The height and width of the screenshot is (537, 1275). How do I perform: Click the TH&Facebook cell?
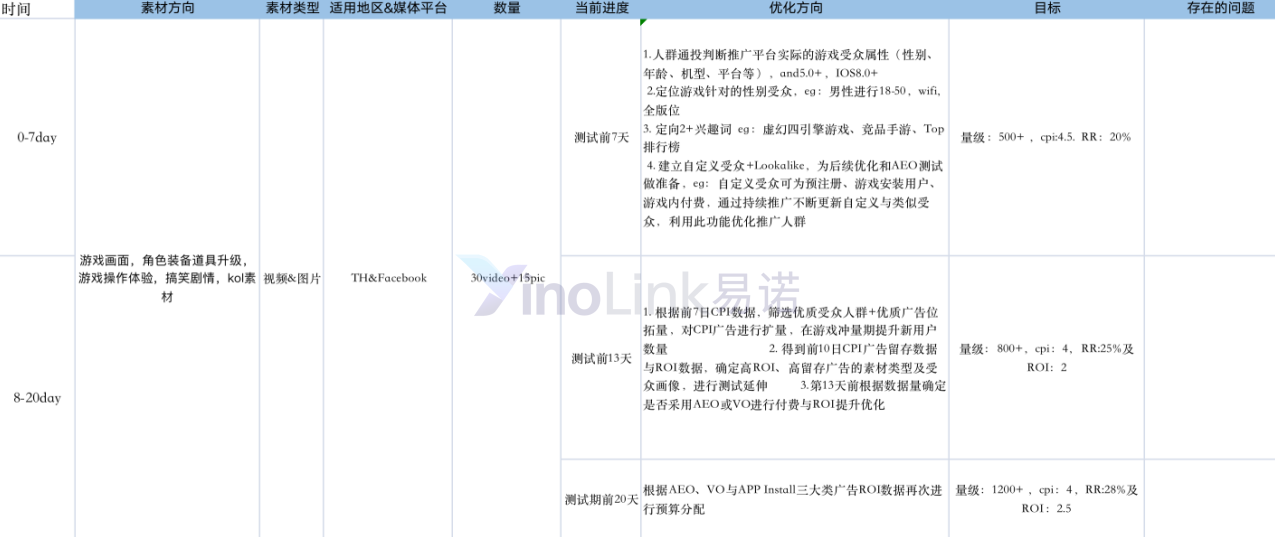[x=388, y=278]
